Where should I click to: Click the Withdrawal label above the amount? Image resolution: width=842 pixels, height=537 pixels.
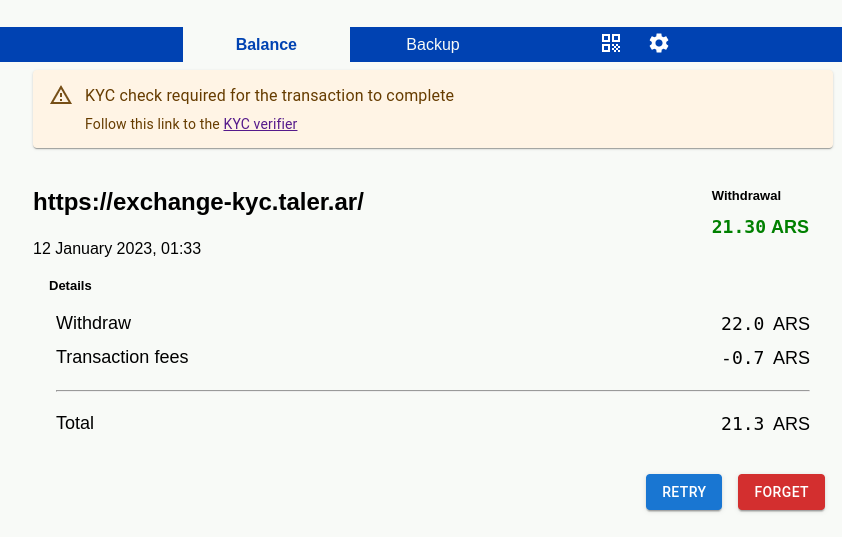click(746, 196)
